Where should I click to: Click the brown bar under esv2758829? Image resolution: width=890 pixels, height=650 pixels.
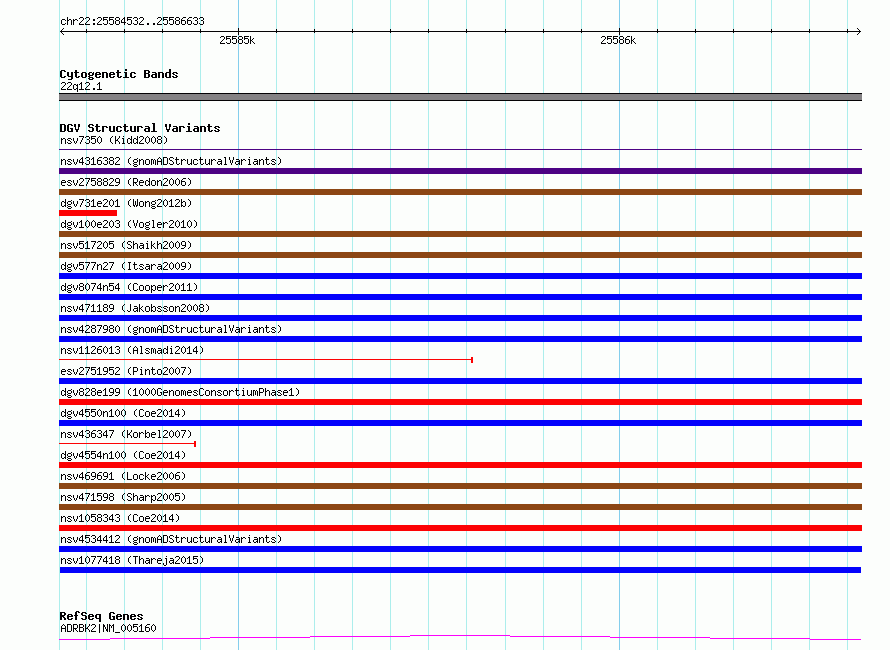click(x=460, y=192)
